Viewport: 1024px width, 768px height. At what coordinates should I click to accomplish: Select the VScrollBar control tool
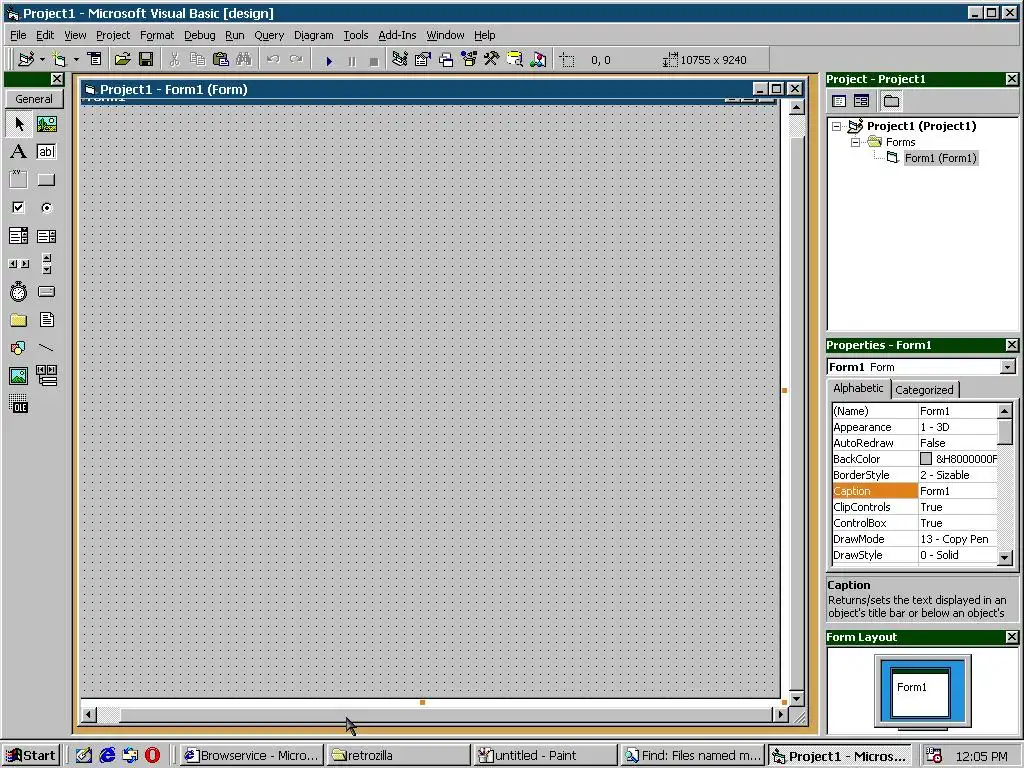point(46,264)
